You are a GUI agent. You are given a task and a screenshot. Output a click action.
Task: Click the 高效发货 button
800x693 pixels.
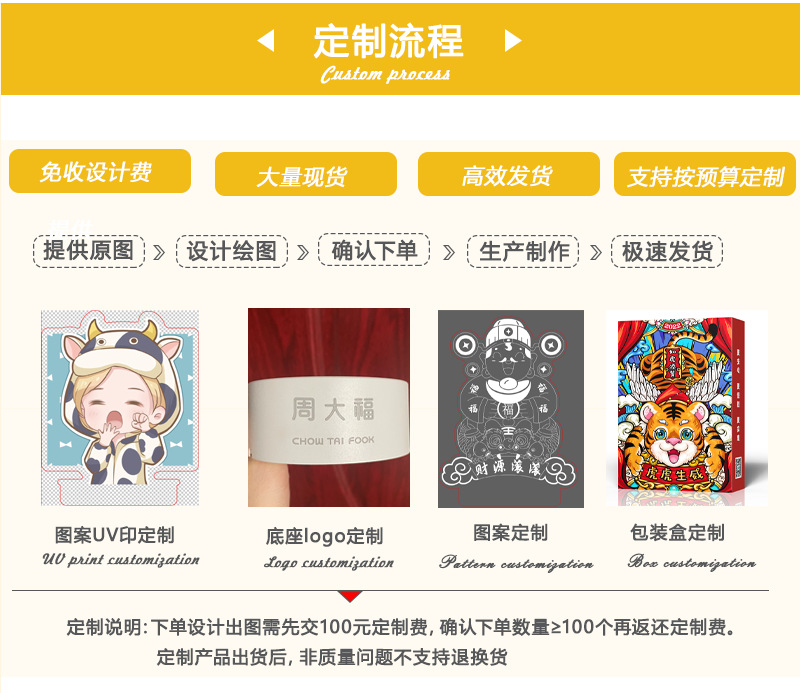[509, 174]
